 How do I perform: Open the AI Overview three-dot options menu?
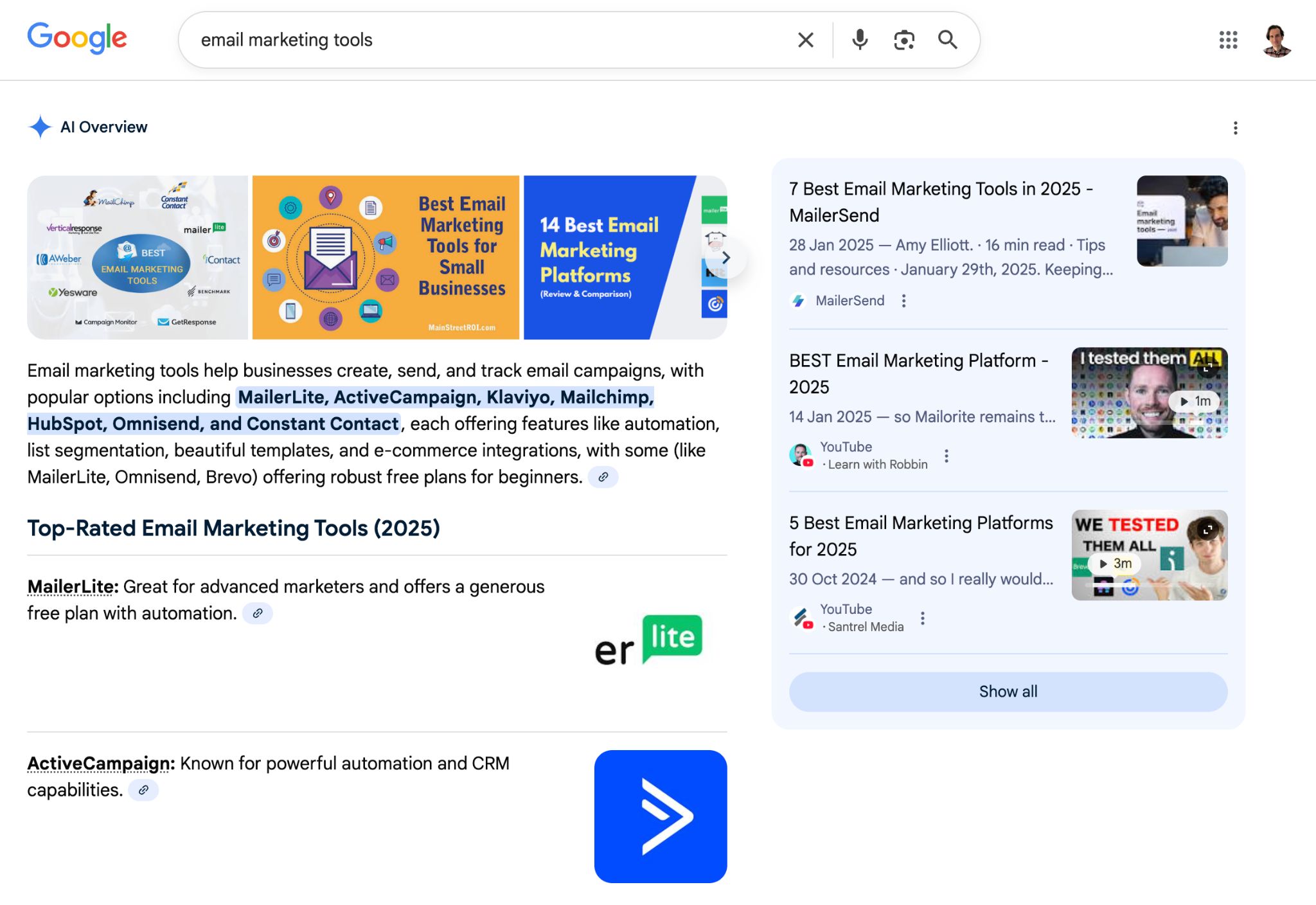1235,128
